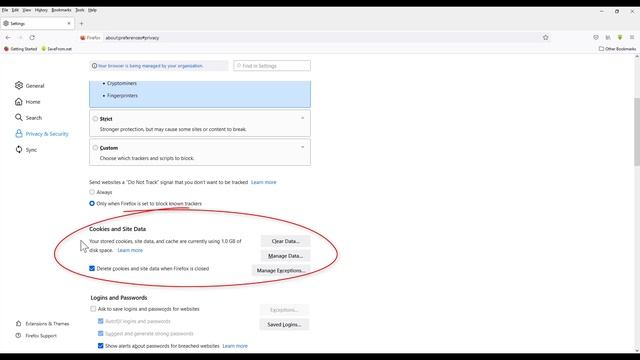Image resolution: width=640 pixels, height=360 pixels.
Task: Click the logins Exceptions button
Action: [x=284, y=310]
